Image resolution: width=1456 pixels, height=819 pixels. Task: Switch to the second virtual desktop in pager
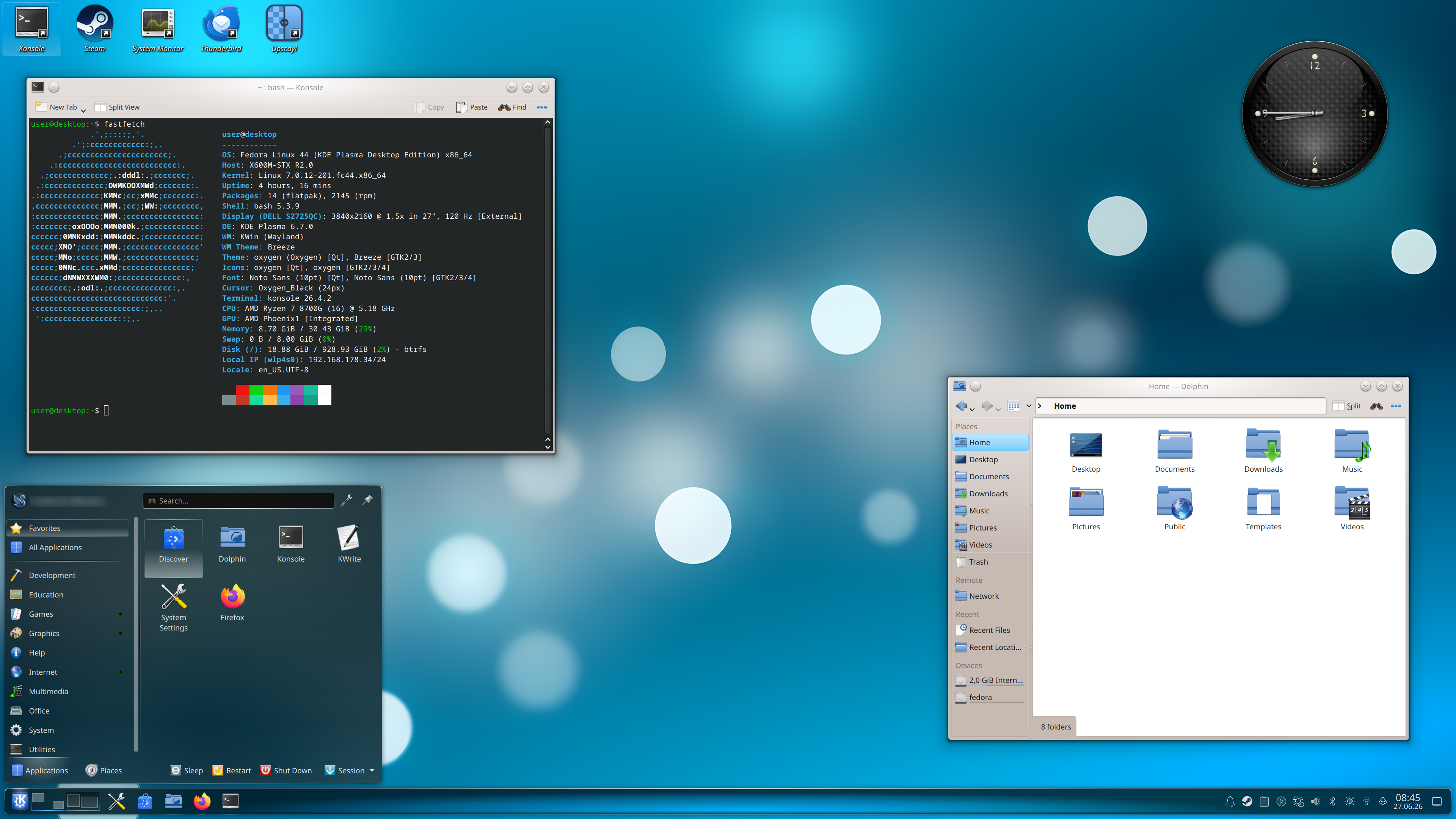coord(83,801)
